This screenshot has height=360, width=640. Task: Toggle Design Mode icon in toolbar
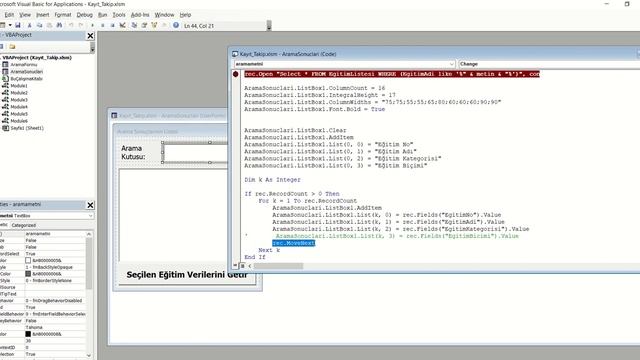[122, 25]
